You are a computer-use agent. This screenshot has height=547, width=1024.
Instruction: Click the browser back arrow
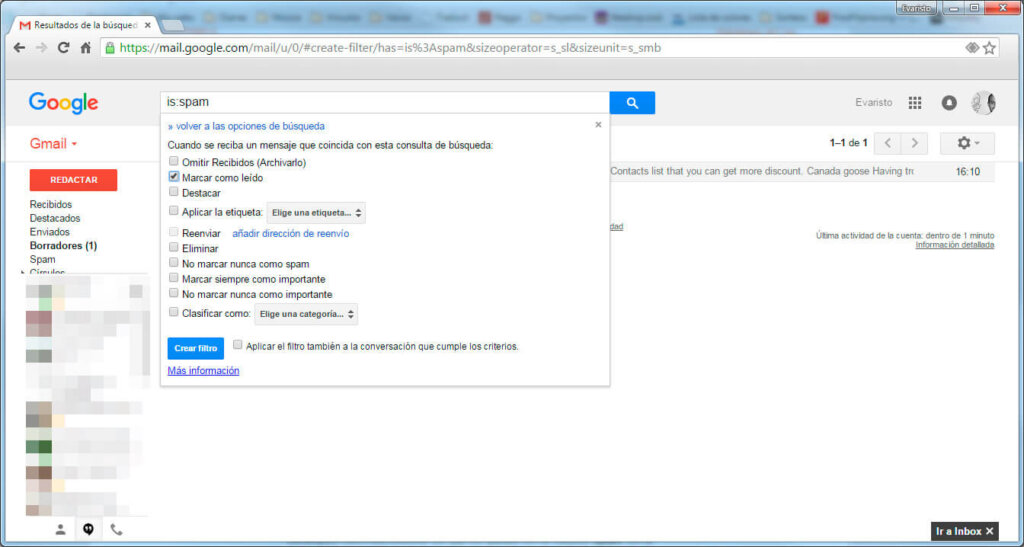click(x=20, y=48)
